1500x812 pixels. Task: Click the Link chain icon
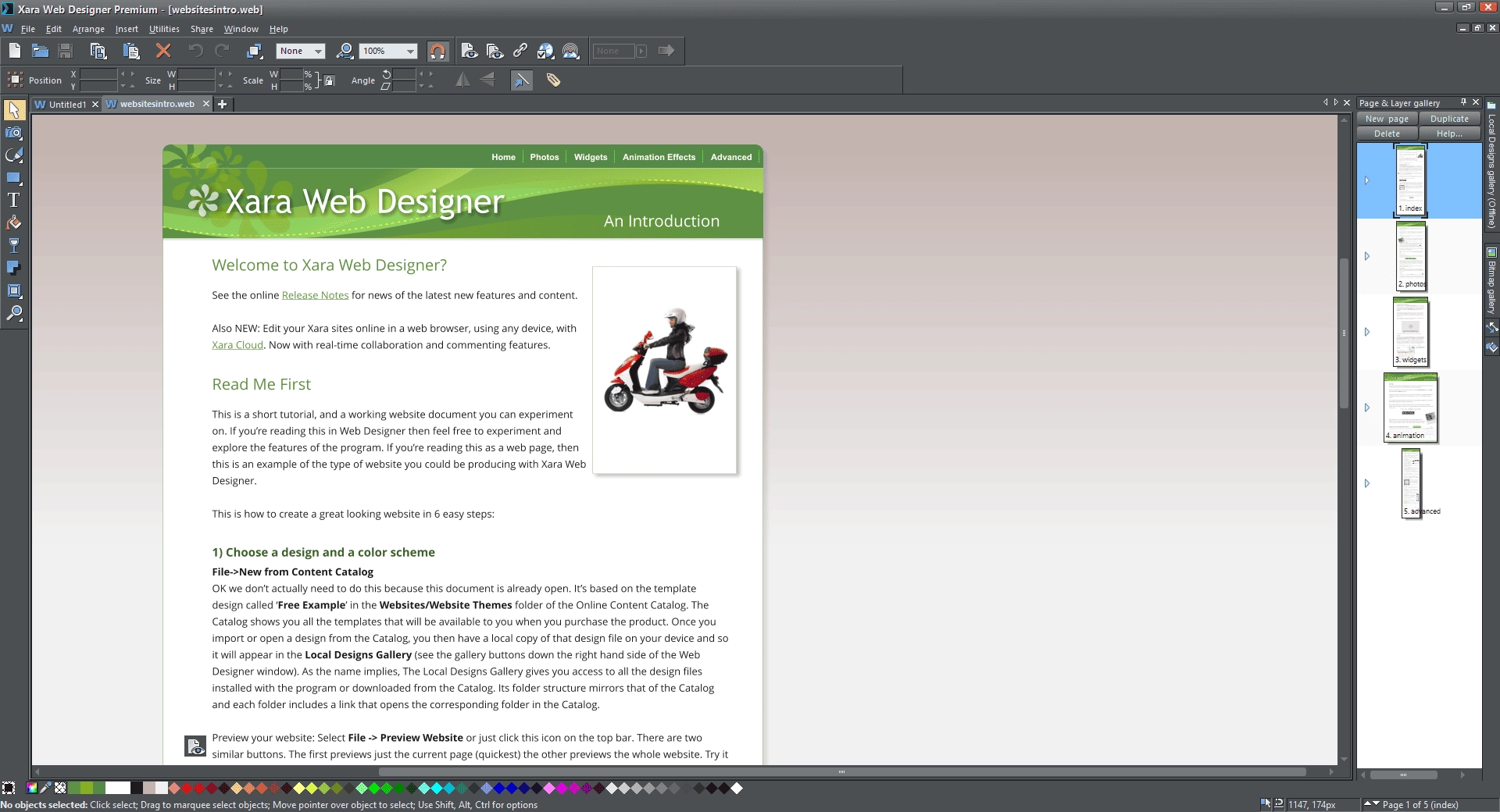point(520,51)
